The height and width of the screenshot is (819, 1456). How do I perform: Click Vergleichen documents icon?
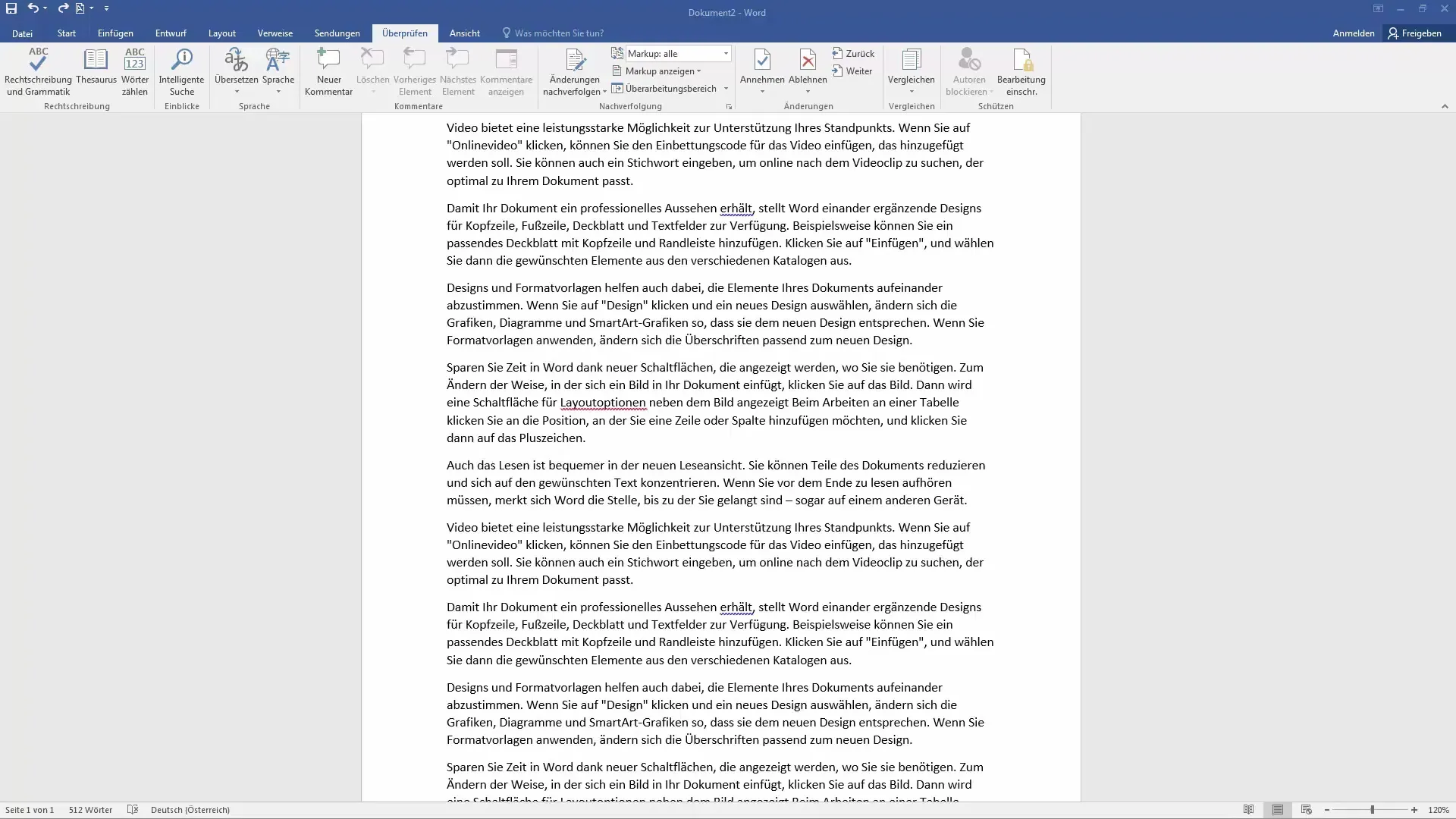[x=912, y=60]
